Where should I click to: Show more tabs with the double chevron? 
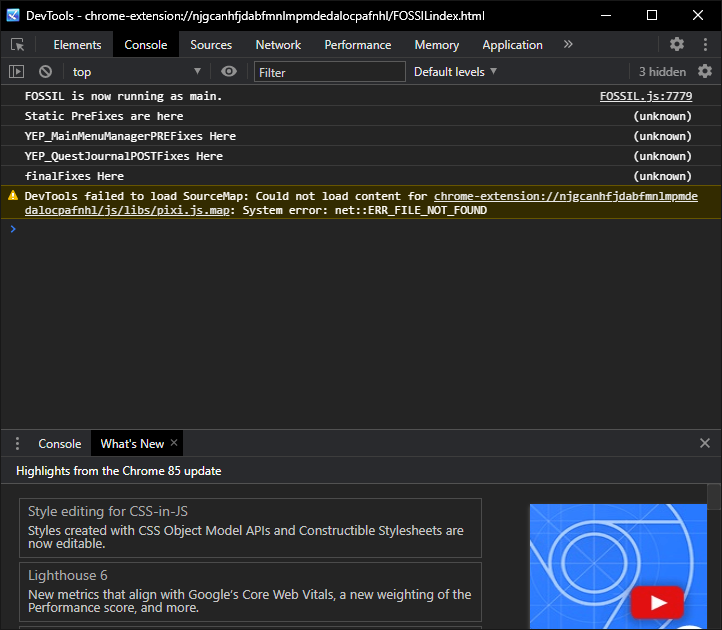click(x=568, y=44)
